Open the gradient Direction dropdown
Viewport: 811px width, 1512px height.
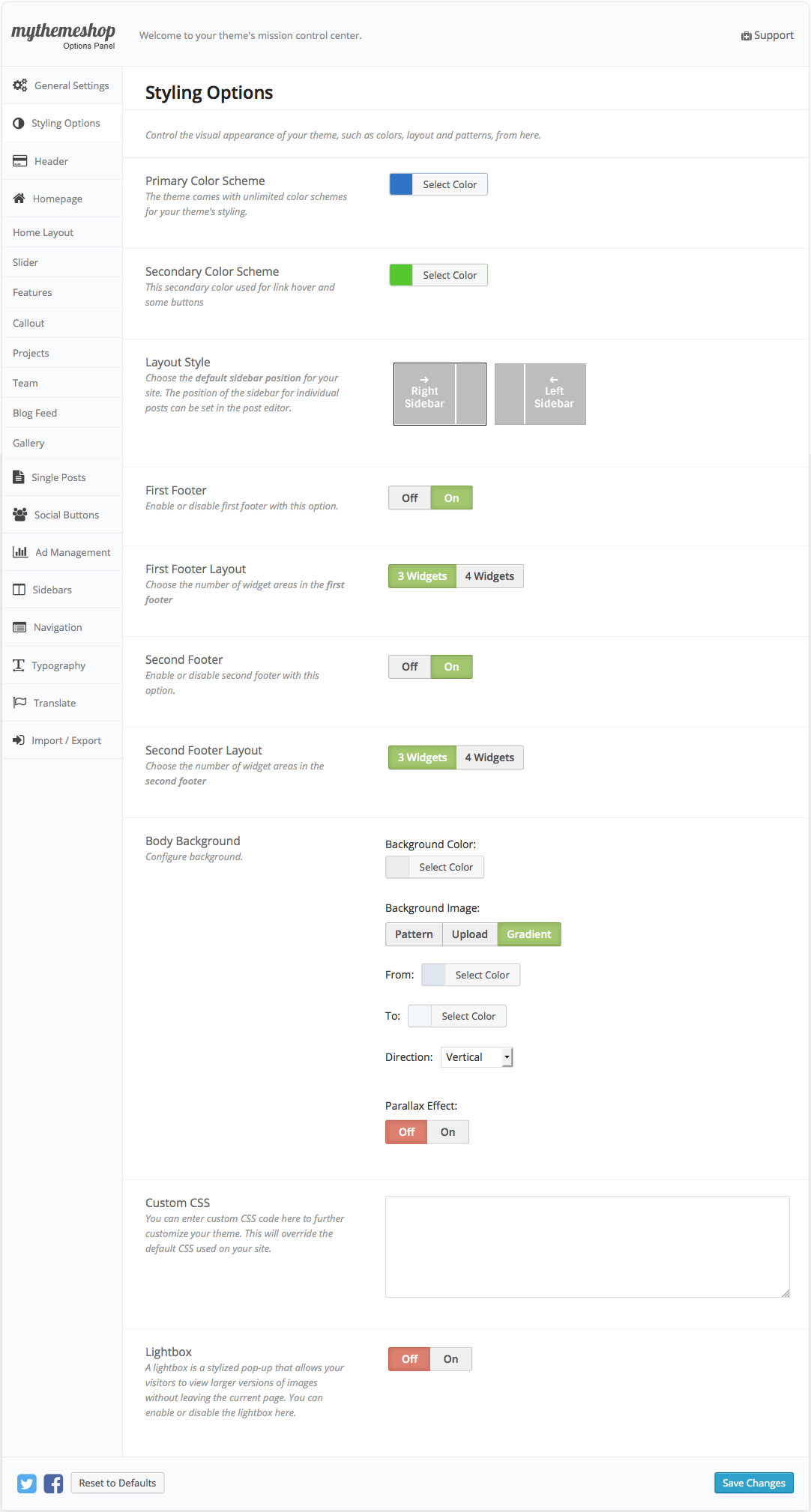(476, 1056)
